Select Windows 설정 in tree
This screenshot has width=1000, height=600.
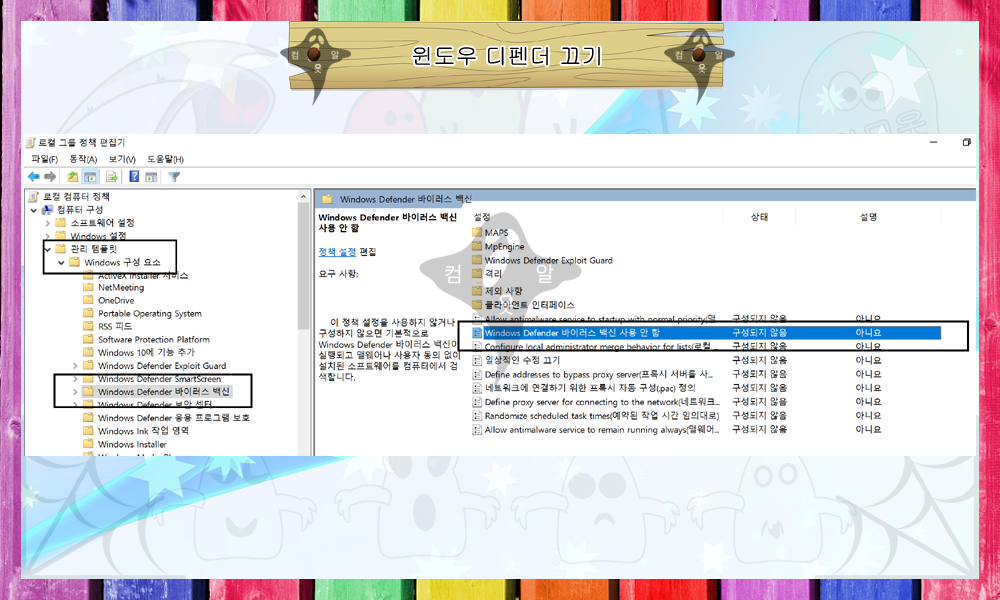tap(98, 236)
